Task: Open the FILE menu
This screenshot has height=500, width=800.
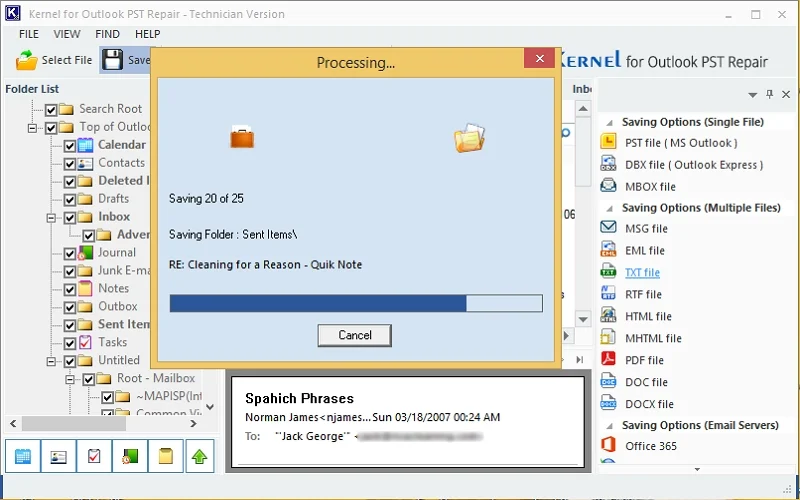Action: point(29,34)
